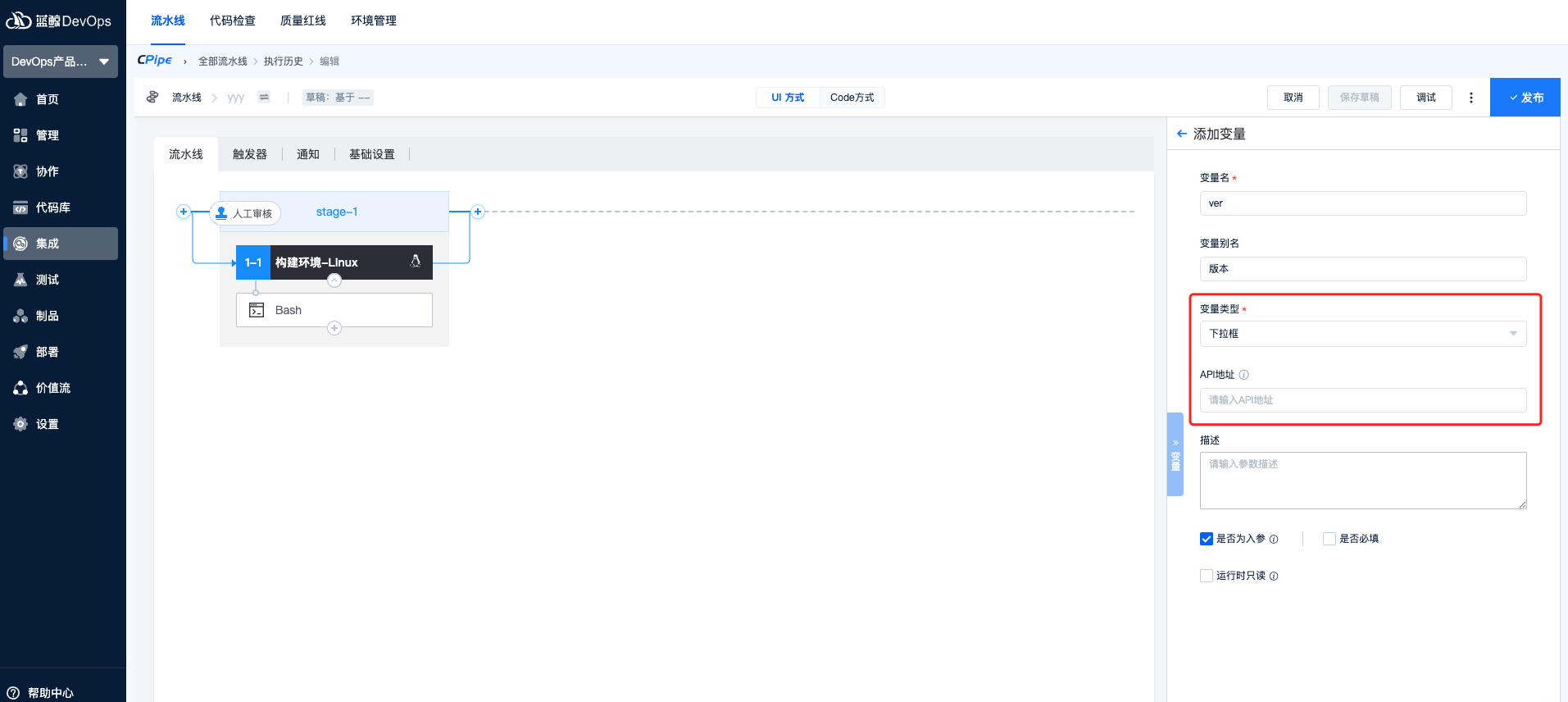The height and width of the screenshot is (702, 1568).
Task: Click the 保存草稿 button
Action: 1360,98
